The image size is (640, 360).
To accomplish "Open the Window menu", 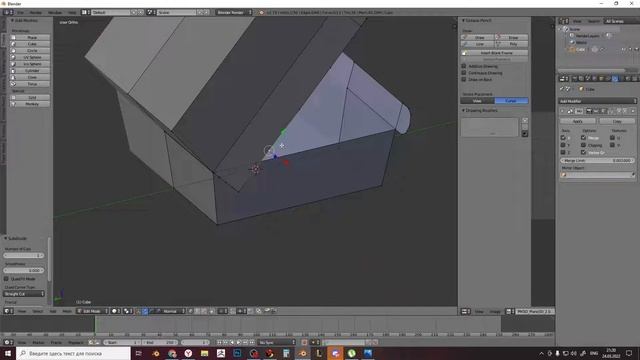I will tap(55, 12).
